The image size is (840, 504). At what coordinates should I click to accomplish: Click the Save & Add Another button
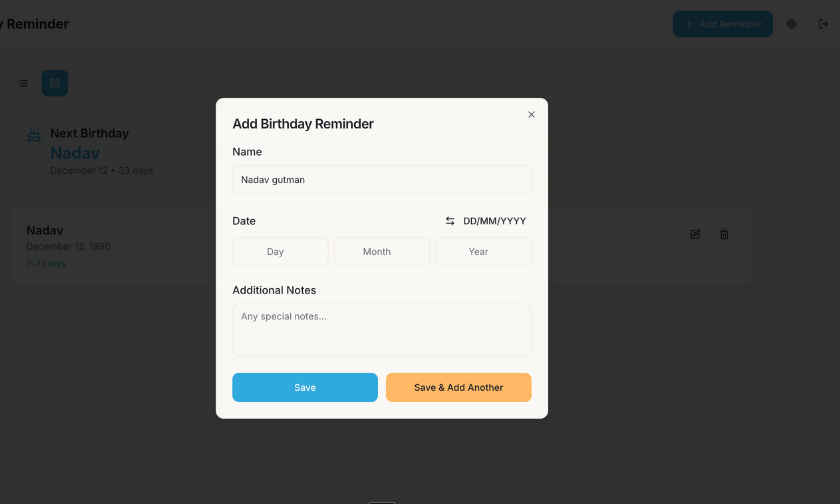458,388
